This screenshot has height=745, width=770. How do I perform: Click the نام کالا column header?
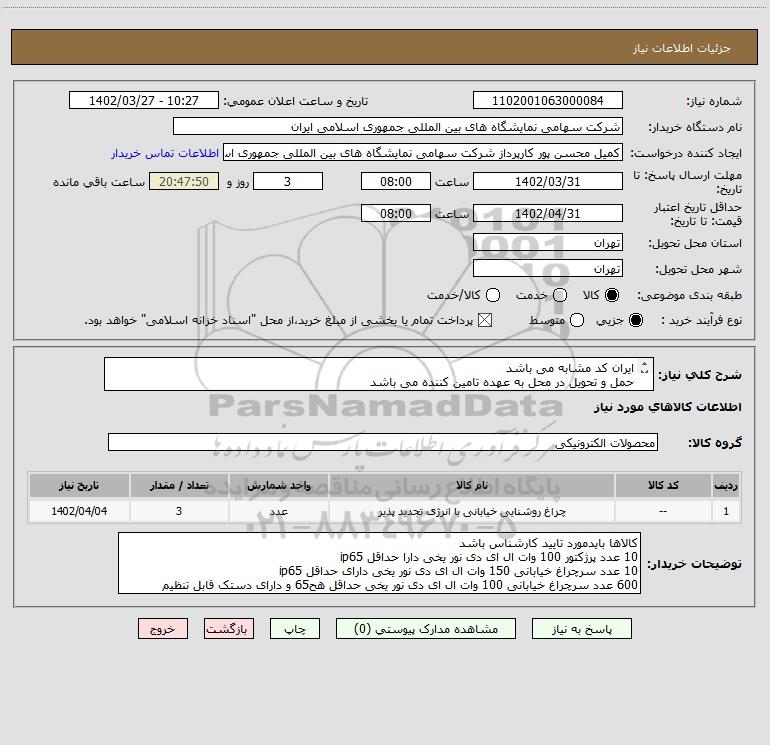[x=471, y=485]
